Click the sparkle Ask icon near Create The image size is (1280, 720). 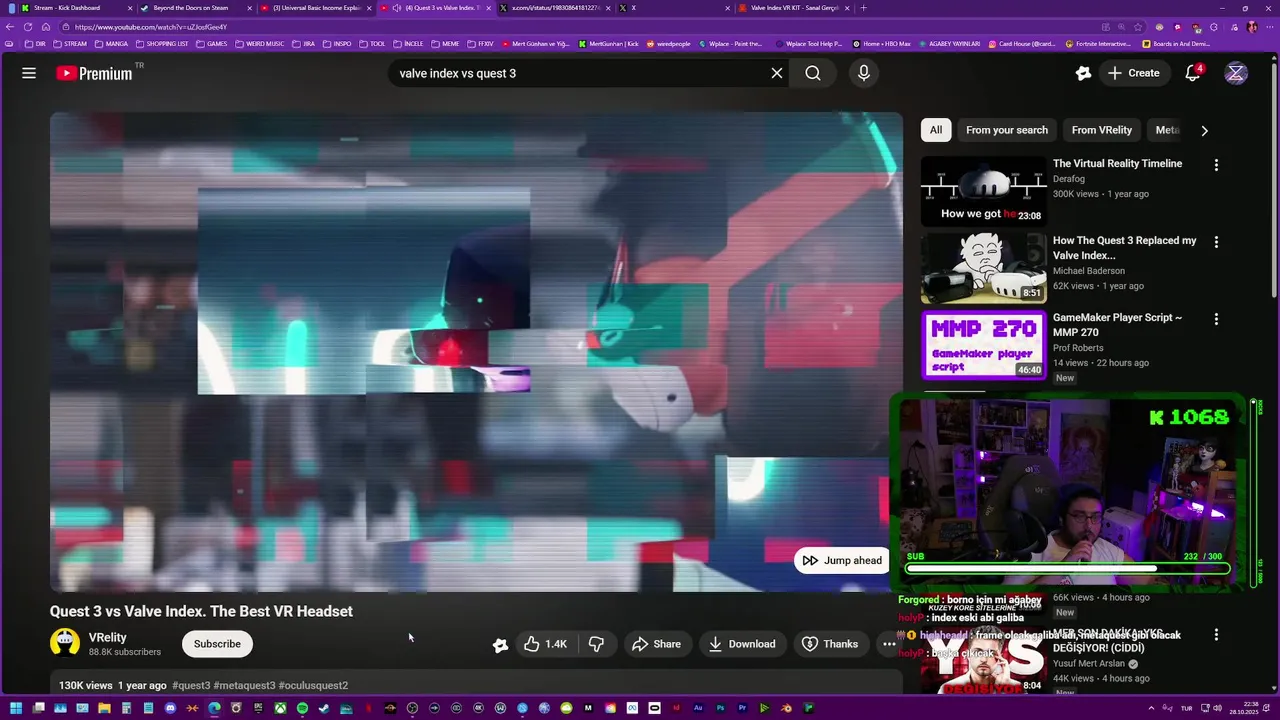(x=1083, y=73)
